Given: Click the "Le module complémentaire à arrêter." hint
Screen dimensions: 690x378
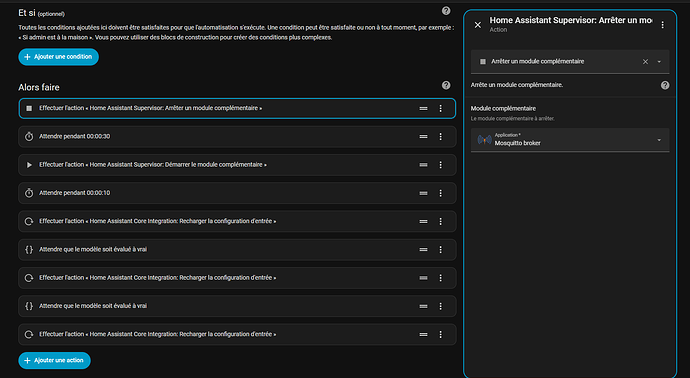Looking at the screenshot, I should pos(513,119).
